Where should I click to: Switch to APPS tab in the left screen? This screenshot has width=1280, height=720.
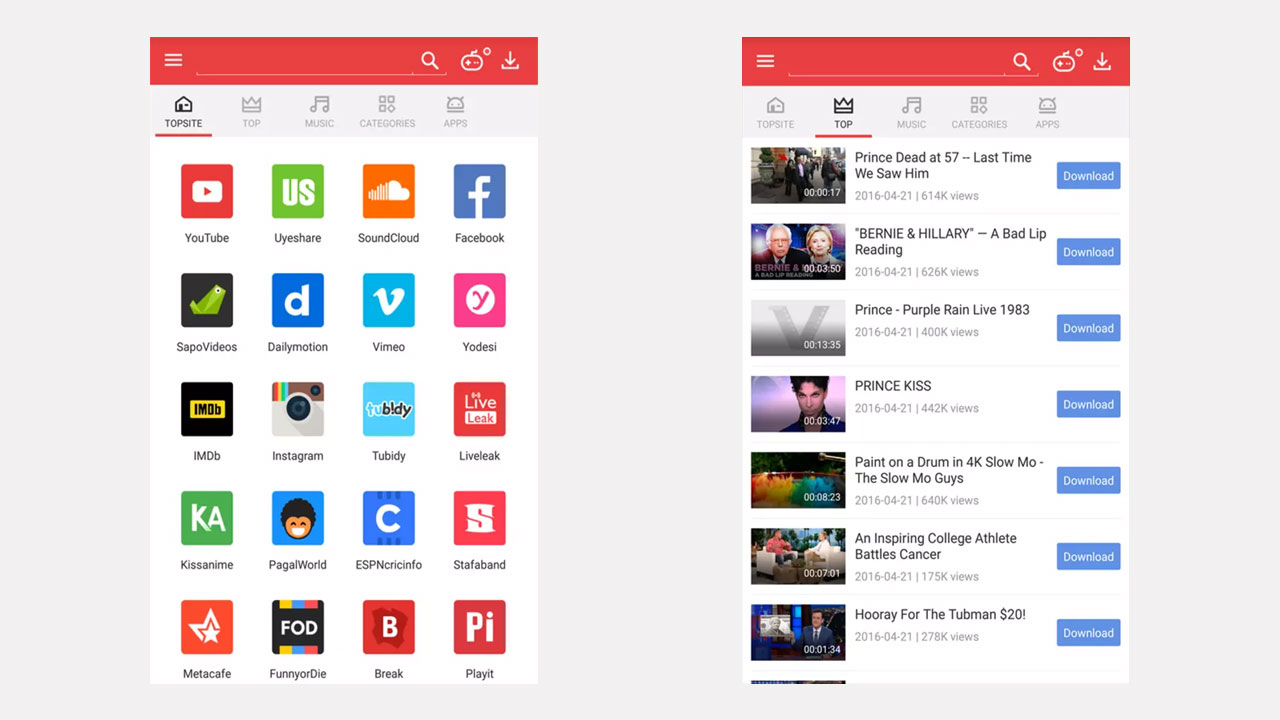tap(455, 111)
